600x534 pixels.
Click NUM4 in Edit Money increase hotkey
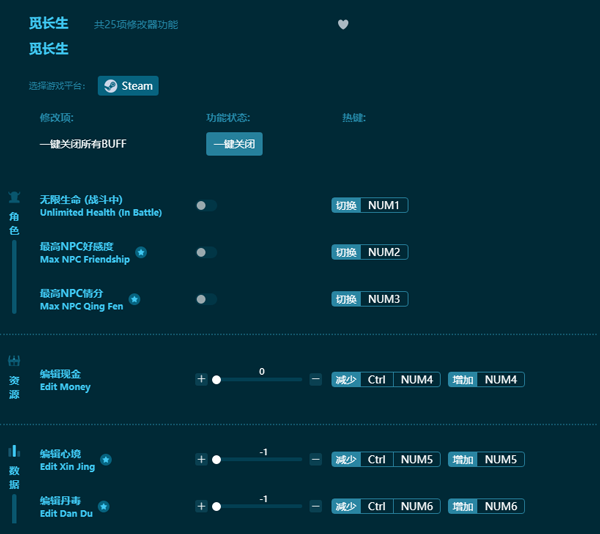(x=501, y=379)
